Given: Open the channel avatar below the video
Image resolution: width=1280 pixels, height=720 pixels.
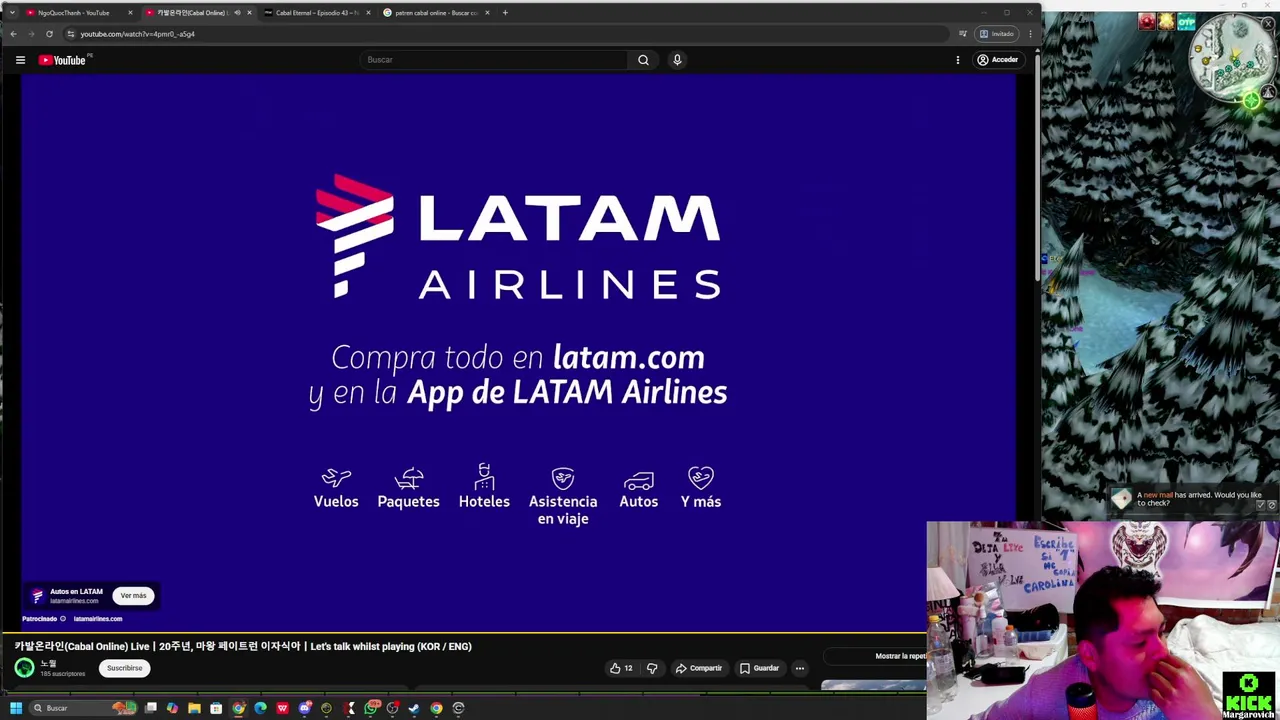Looking at the screenshot, I should coord(24,668).
